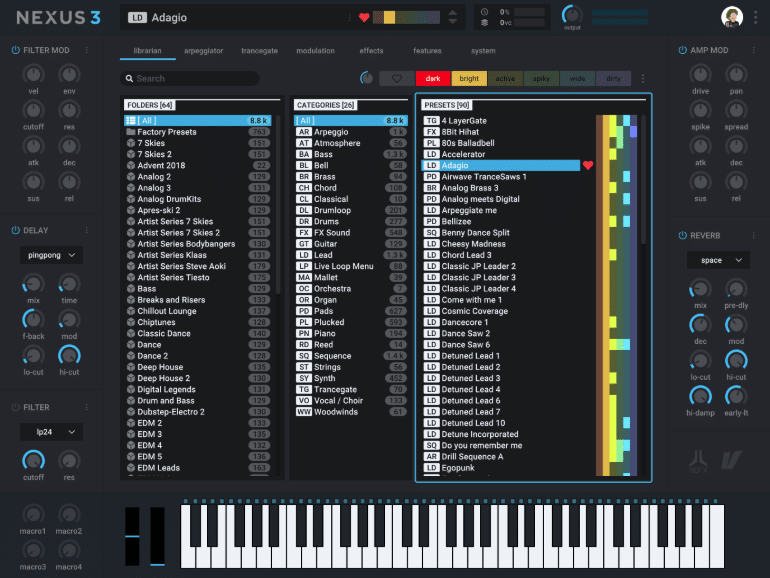
Task: Click the Vengeance logo icon
Action: [x=731, y=460]
